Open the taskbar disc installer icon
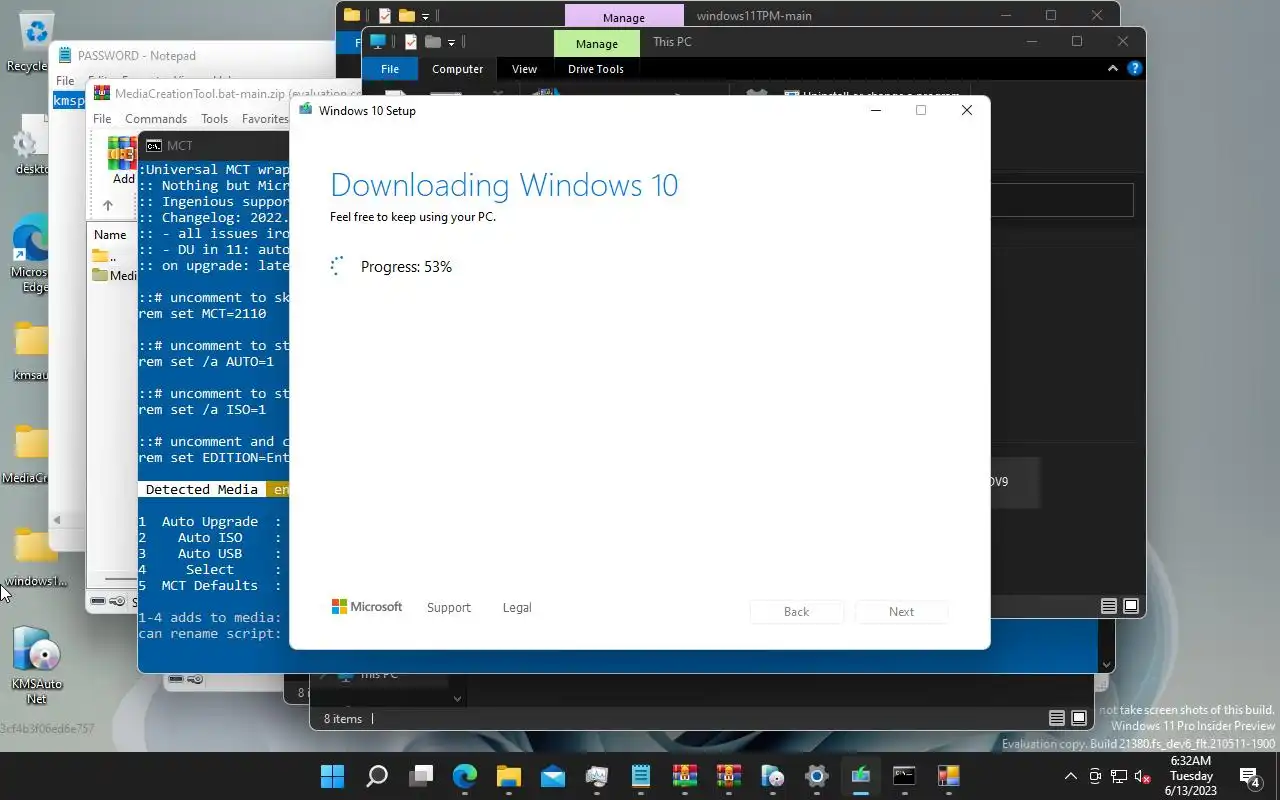The width and height of the screenshot is (1280, 800). 773,776
